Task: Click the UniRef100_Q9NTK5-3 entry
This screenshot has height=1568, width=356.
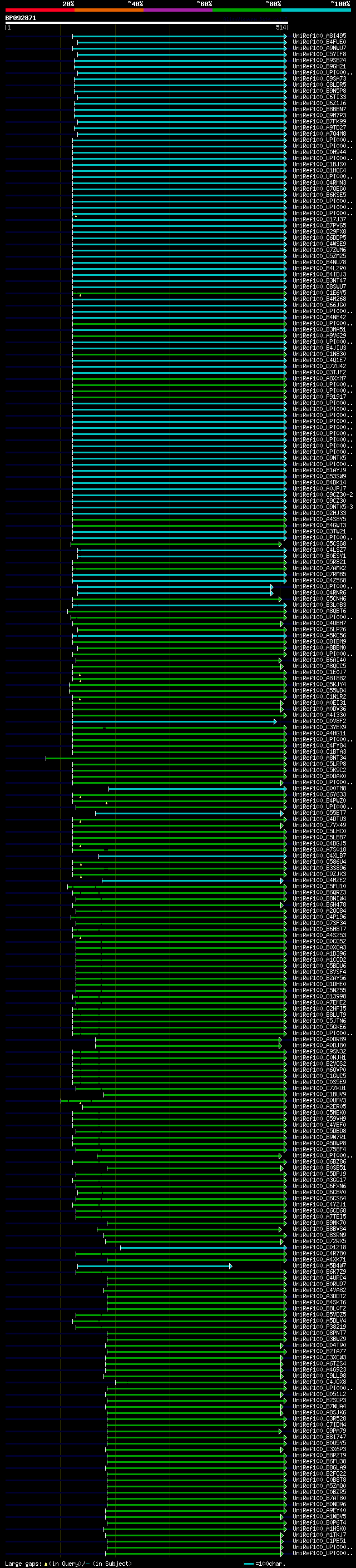Action: click(323, 507)
